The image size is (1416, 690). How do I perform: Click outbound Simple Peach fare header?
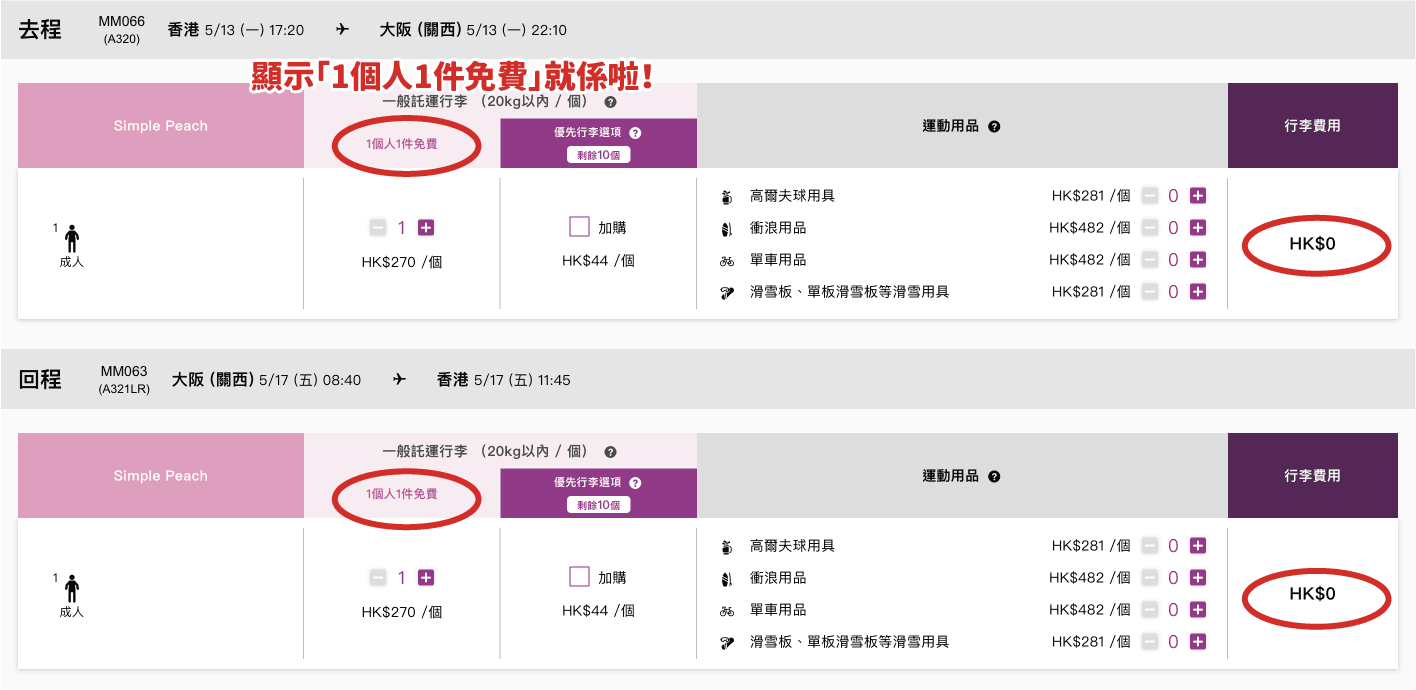[x=160, y=126]
